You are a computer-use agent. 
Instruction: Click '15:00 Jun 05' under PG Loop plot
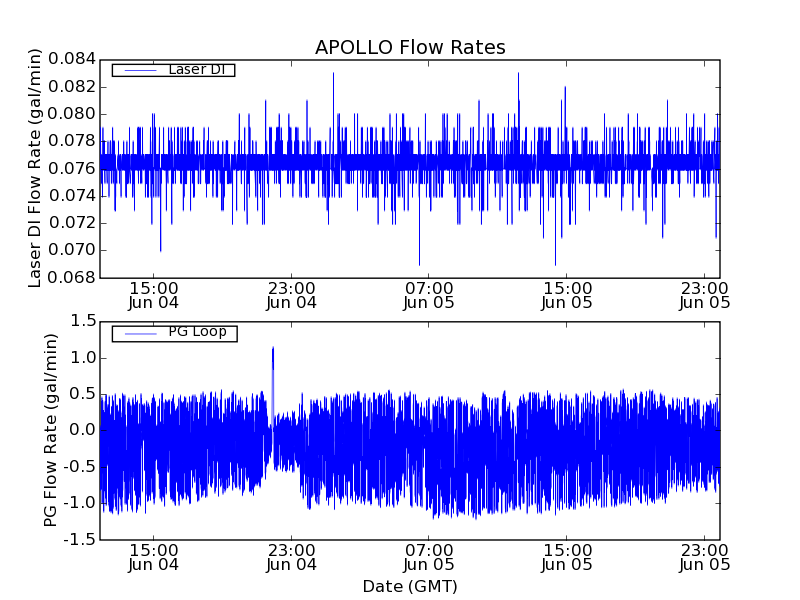point(567,558)
